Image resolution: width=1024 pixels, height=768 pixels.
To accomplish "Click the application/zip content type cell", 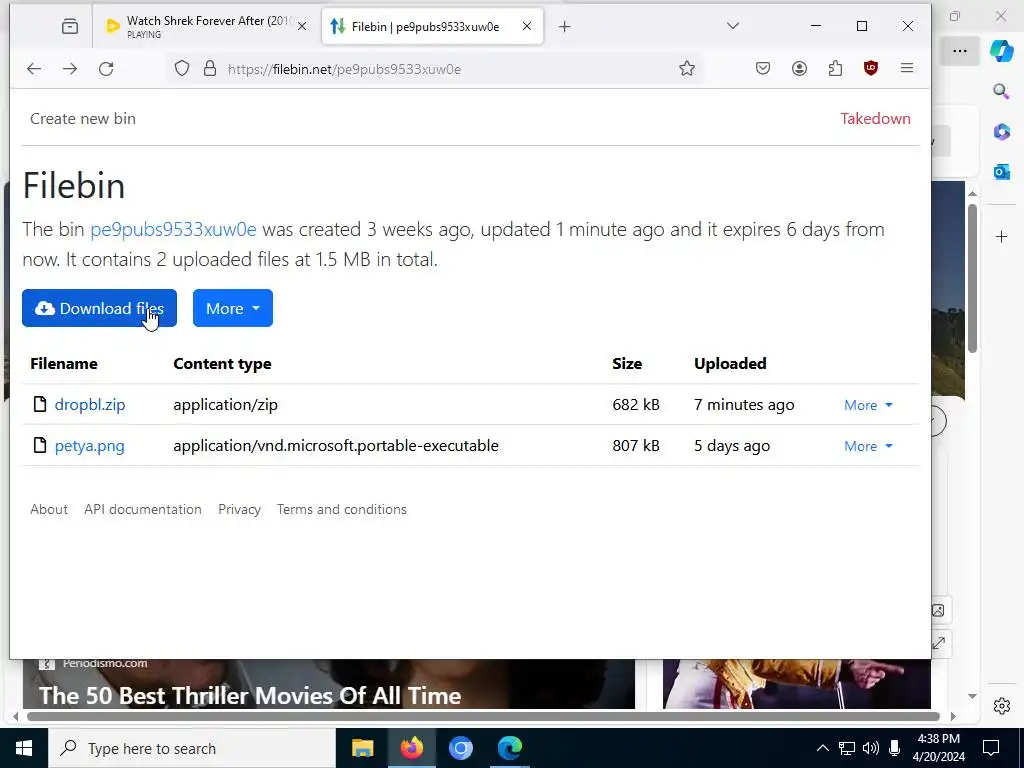I will point(225,405).
